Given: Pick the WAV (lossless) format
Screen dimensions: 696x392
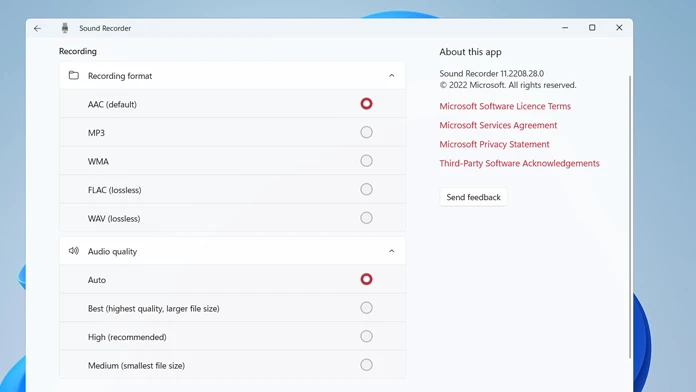Looking at the screenshot, I should point(366,218).
